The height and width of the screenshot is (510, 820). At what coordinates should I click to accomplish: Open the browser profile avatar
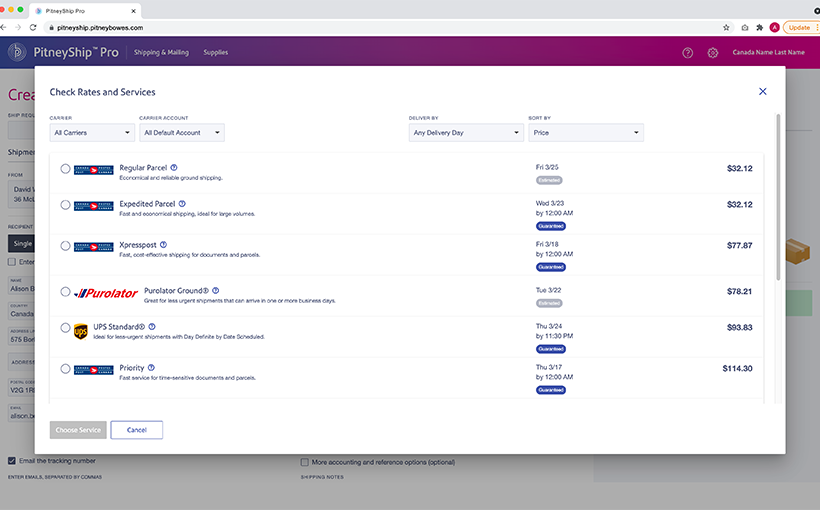pyautogui.click(x=775, y=28)
